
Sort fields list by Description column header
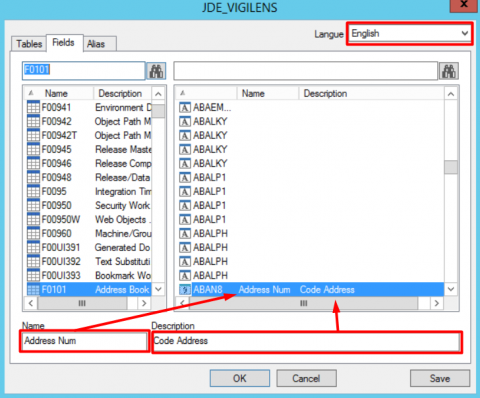pos(371,93)
